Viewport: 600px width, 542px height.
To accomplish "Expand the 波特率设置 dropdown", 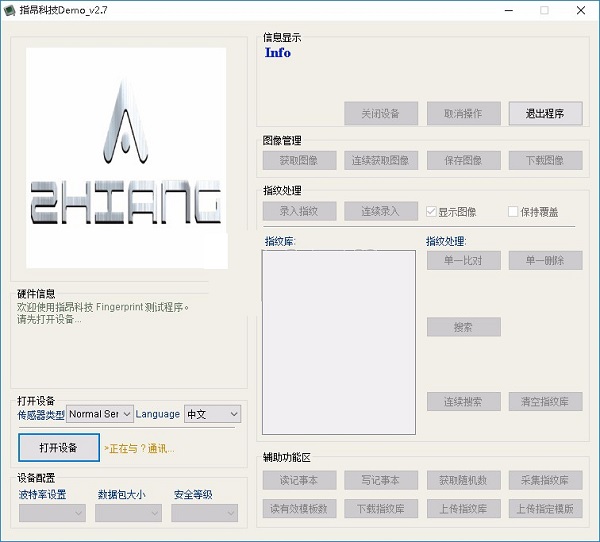I will (52, 513).
